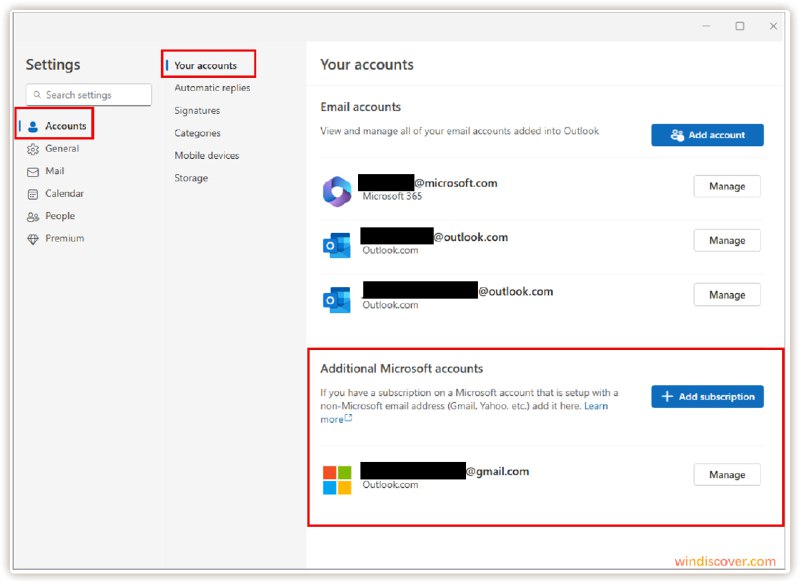Click the General gear icon
Image resolution: width=800 pixels, height=586 pixels.
(33, 149)
